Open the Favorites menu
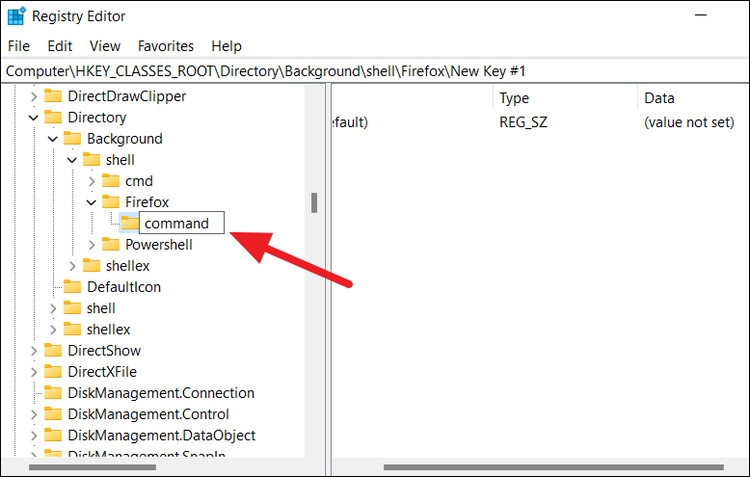The width and height of the screenshot is (750, 477). point(166,46)
